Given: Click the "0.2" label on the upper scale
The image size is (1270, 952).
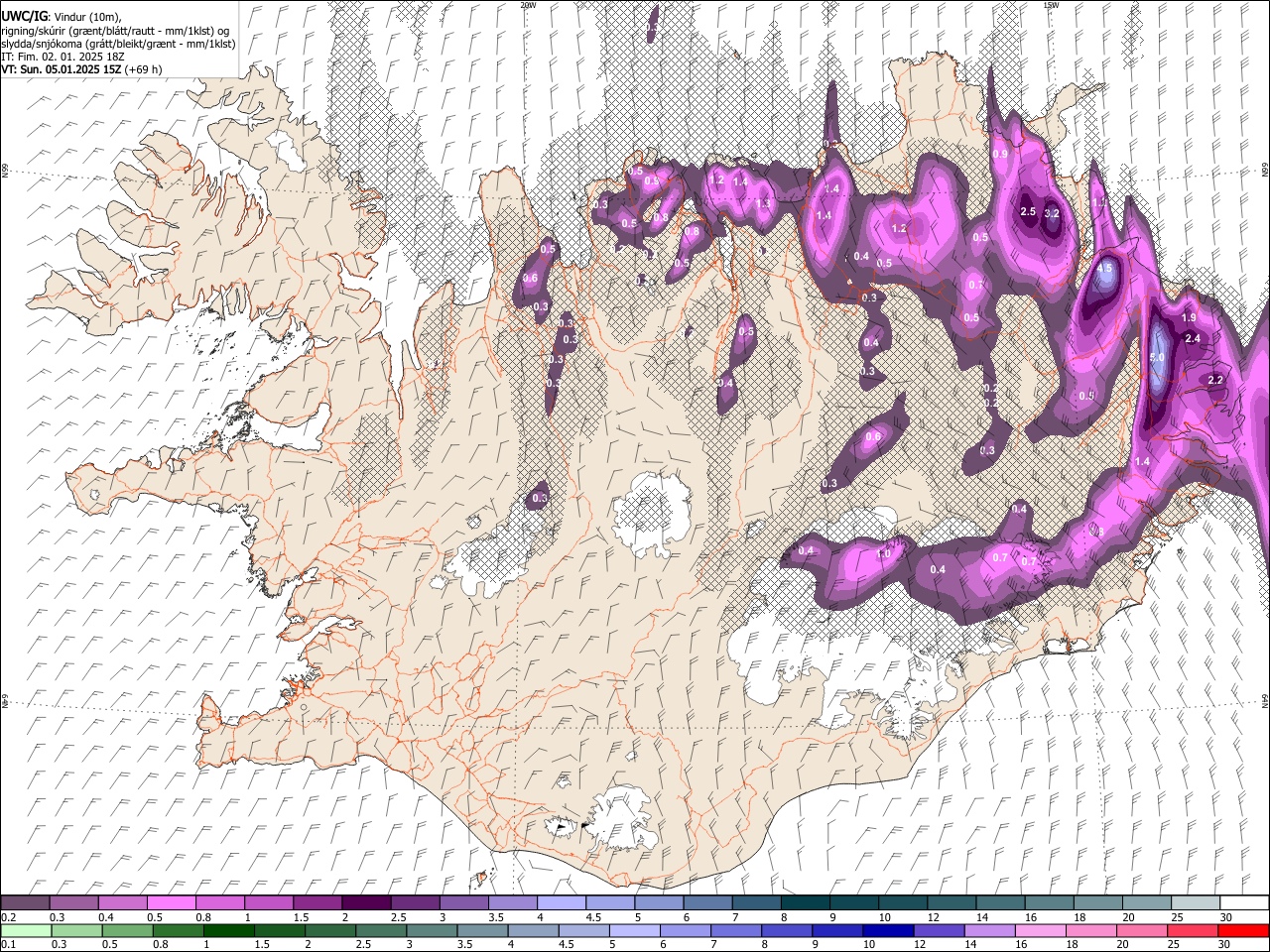Looking at the screenshot, I should click(x=8, y=917).
